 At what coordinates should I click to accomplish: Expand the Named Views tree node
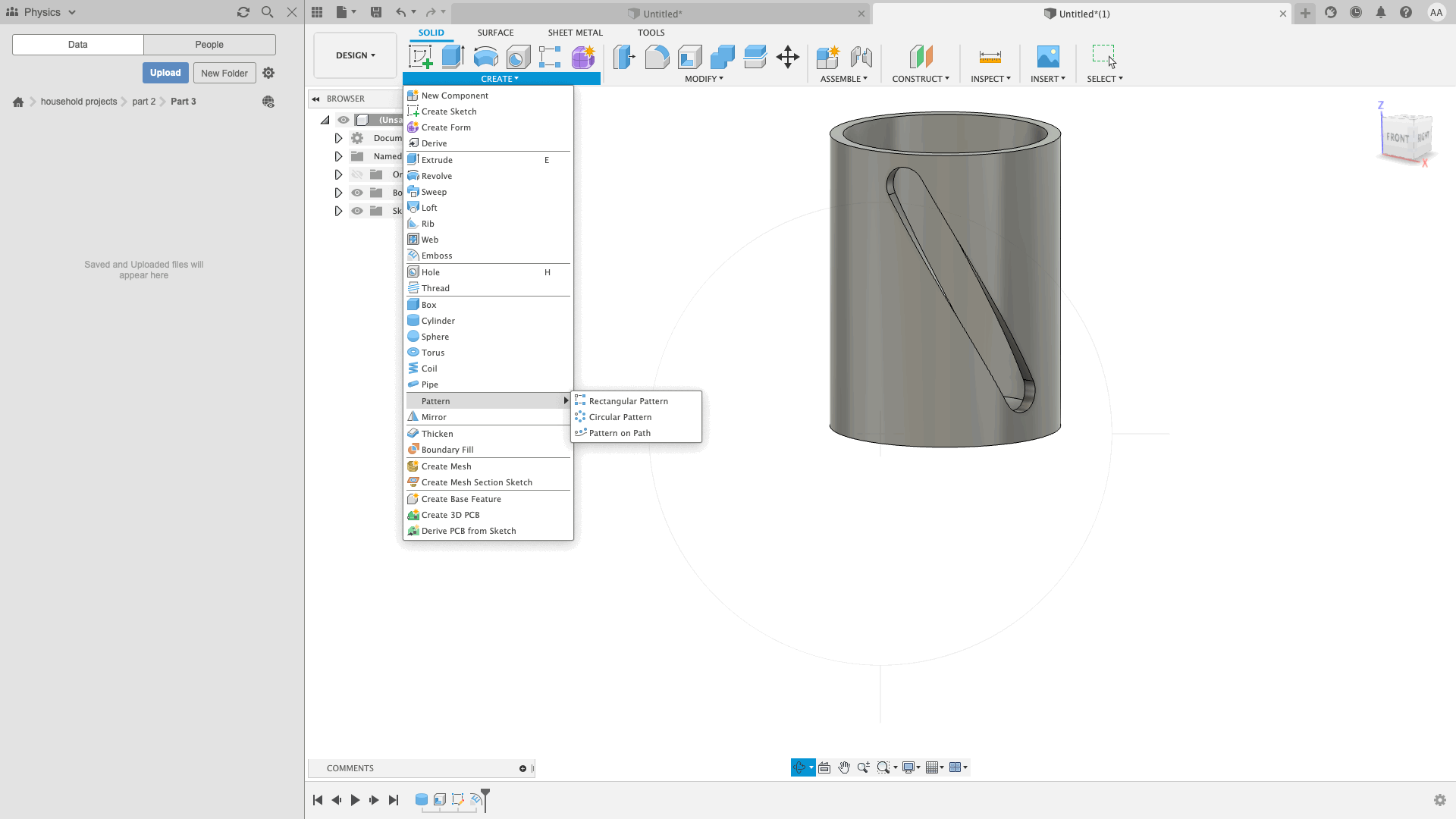coord(338,156)
